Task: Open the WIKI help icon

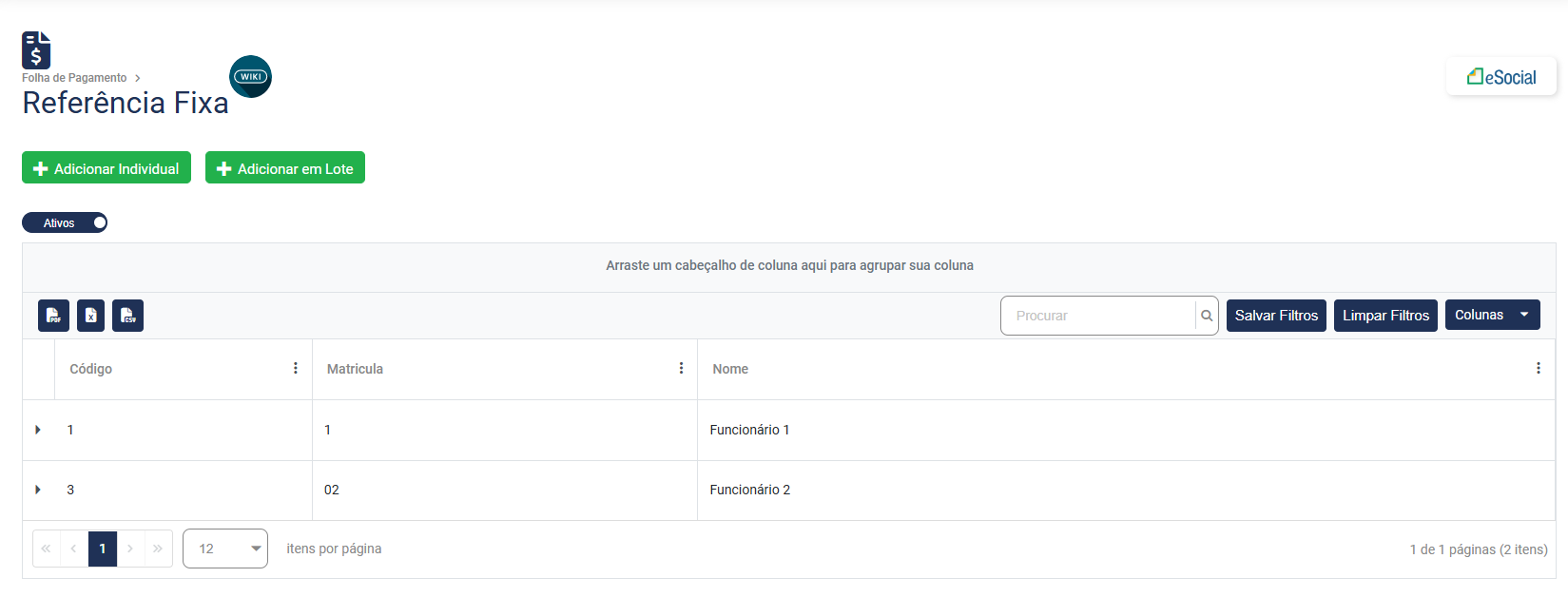Action: tap(251, 77)
